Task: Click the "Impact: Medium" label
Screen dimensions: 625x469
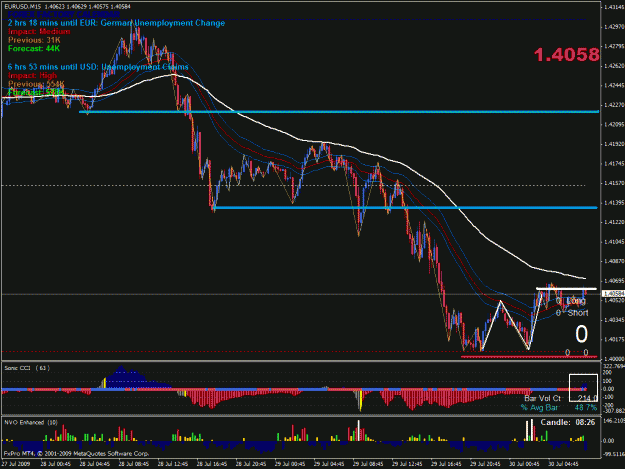Action: point(39,31)
